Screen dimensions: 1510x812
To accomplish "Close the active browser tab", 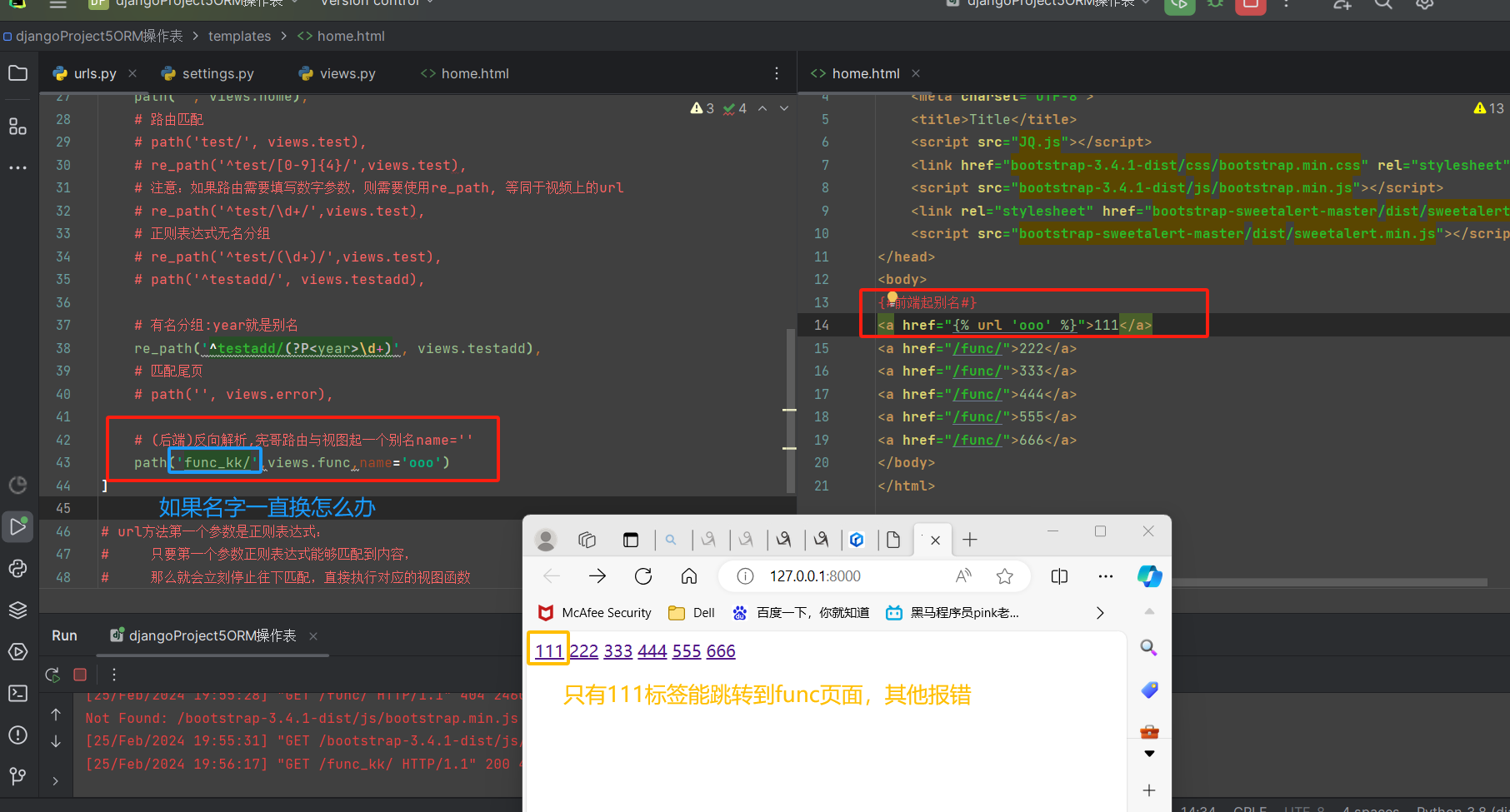I will pyautogui.click(x=935, y=540).
